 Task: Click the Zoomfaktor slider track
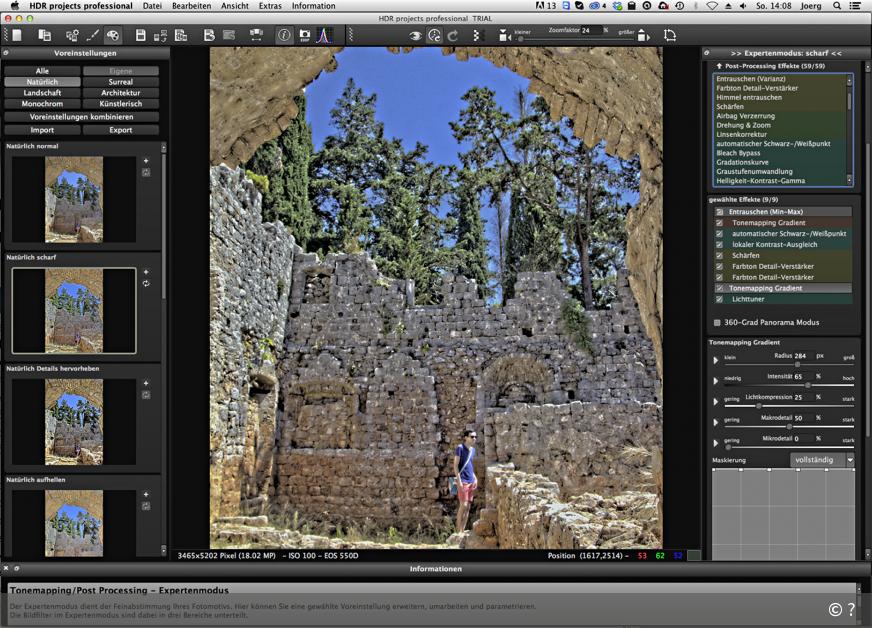(x=576, y=39)
